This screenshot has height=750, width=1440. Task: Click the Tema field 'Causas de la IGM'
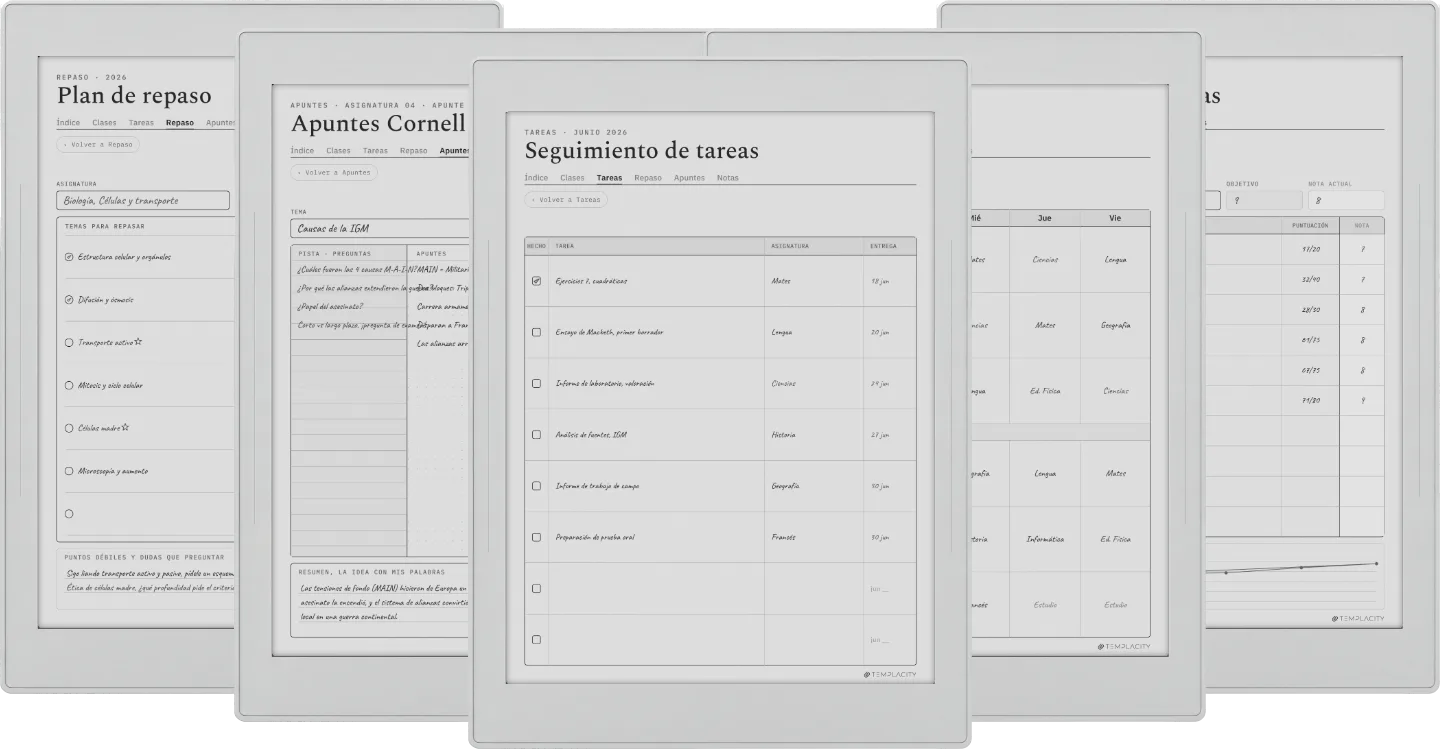coord(380,229)
